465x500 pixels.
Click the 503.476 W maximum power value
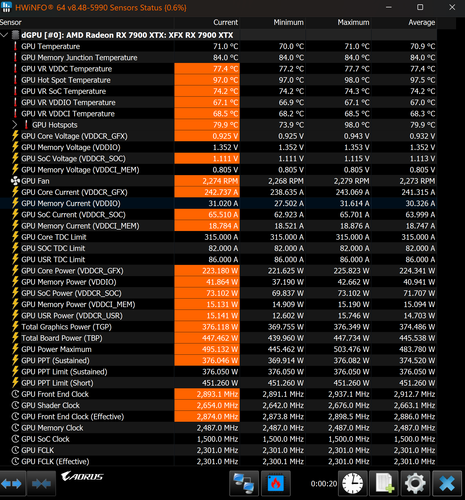(351, 349)
